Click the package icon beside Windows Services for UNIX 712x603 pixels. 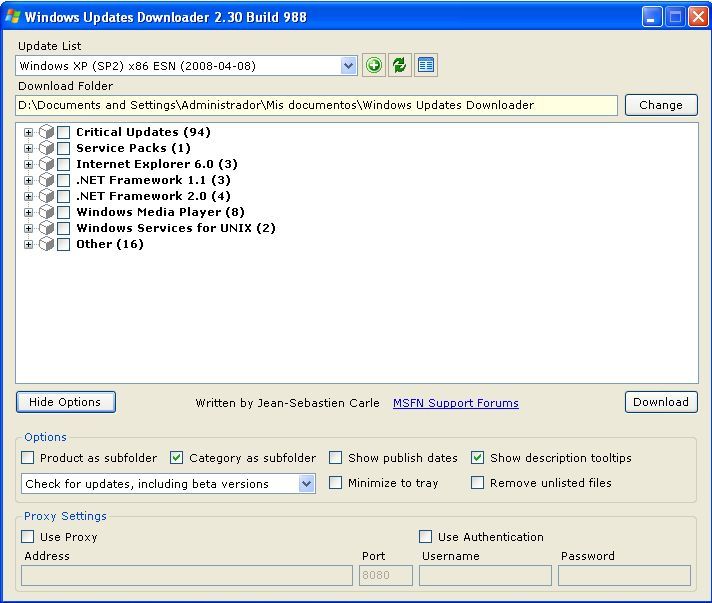tap(46, 228)
